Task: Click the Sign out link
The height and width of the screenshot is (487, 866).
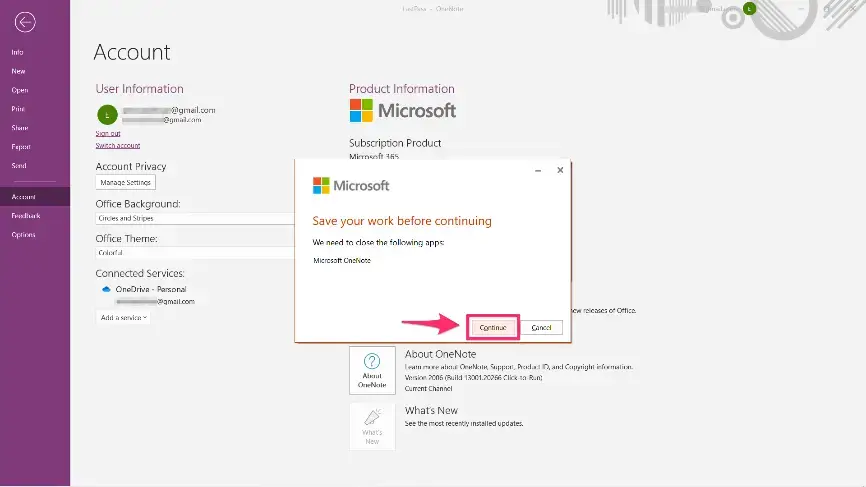Action: coord(108,134)
